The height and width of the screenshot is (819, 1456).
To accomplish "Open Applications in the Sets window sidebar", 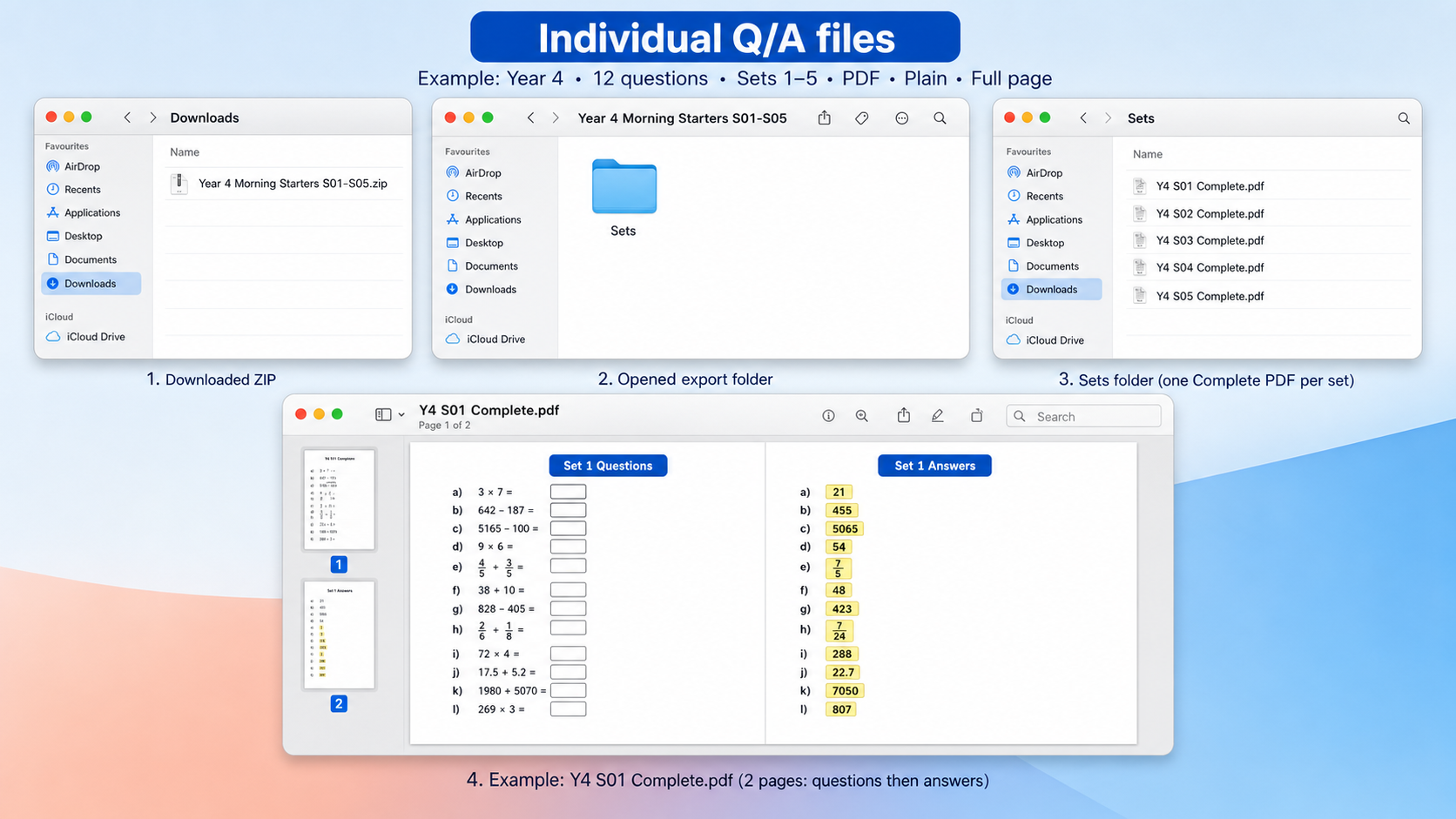I will 1044,220.
